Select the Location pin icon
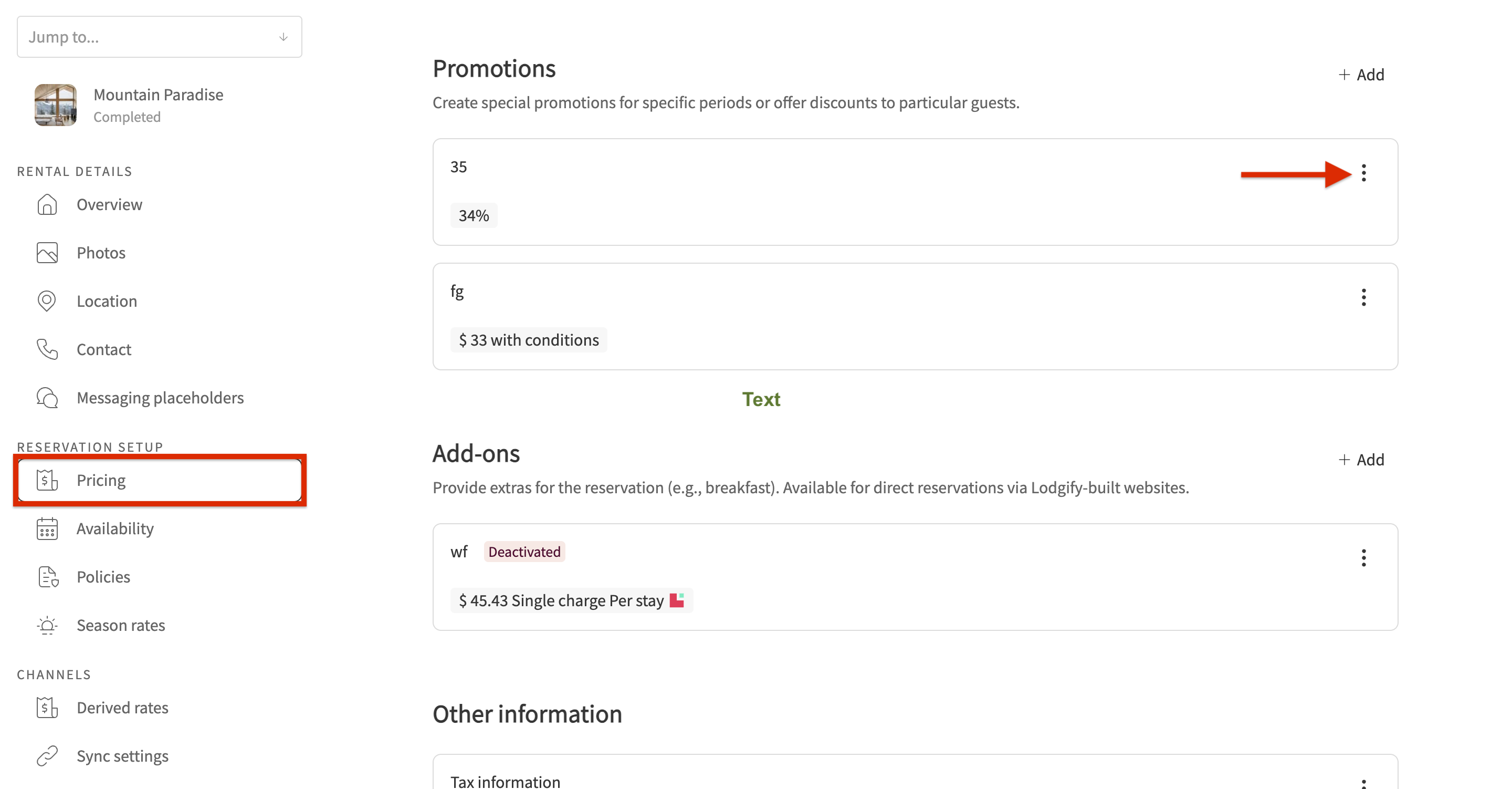Screen dimensions: 1512x789 click(x=47, y=301)
